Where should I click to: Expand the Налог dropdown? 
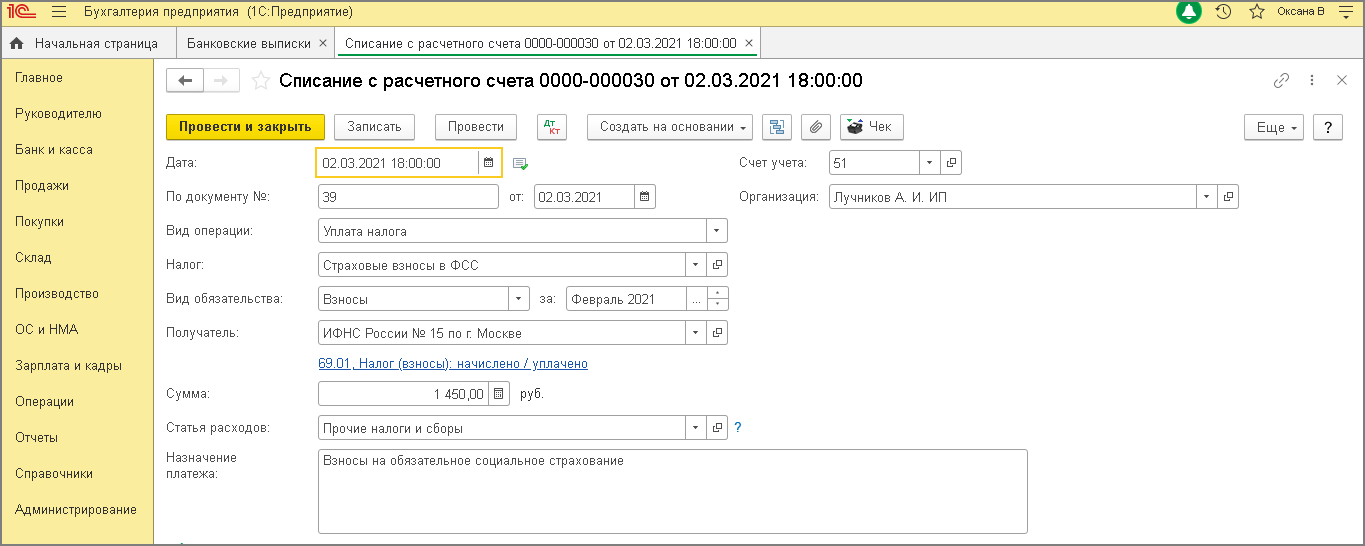coord(696,265)
